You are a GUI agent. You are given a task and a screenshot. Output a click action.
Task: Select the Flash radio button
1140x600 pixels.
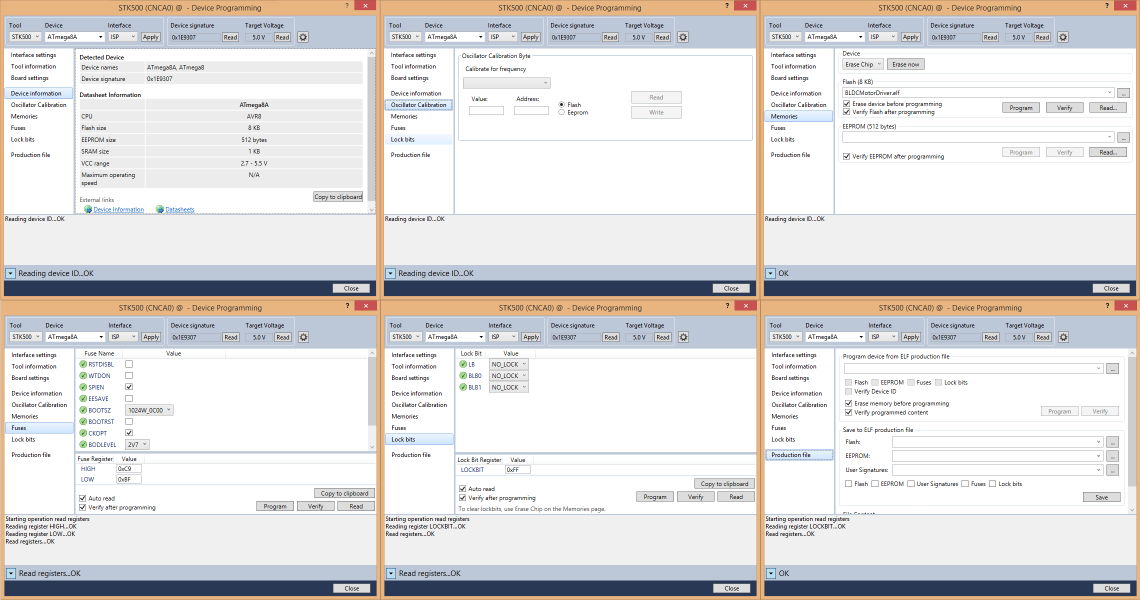(561, 105)
